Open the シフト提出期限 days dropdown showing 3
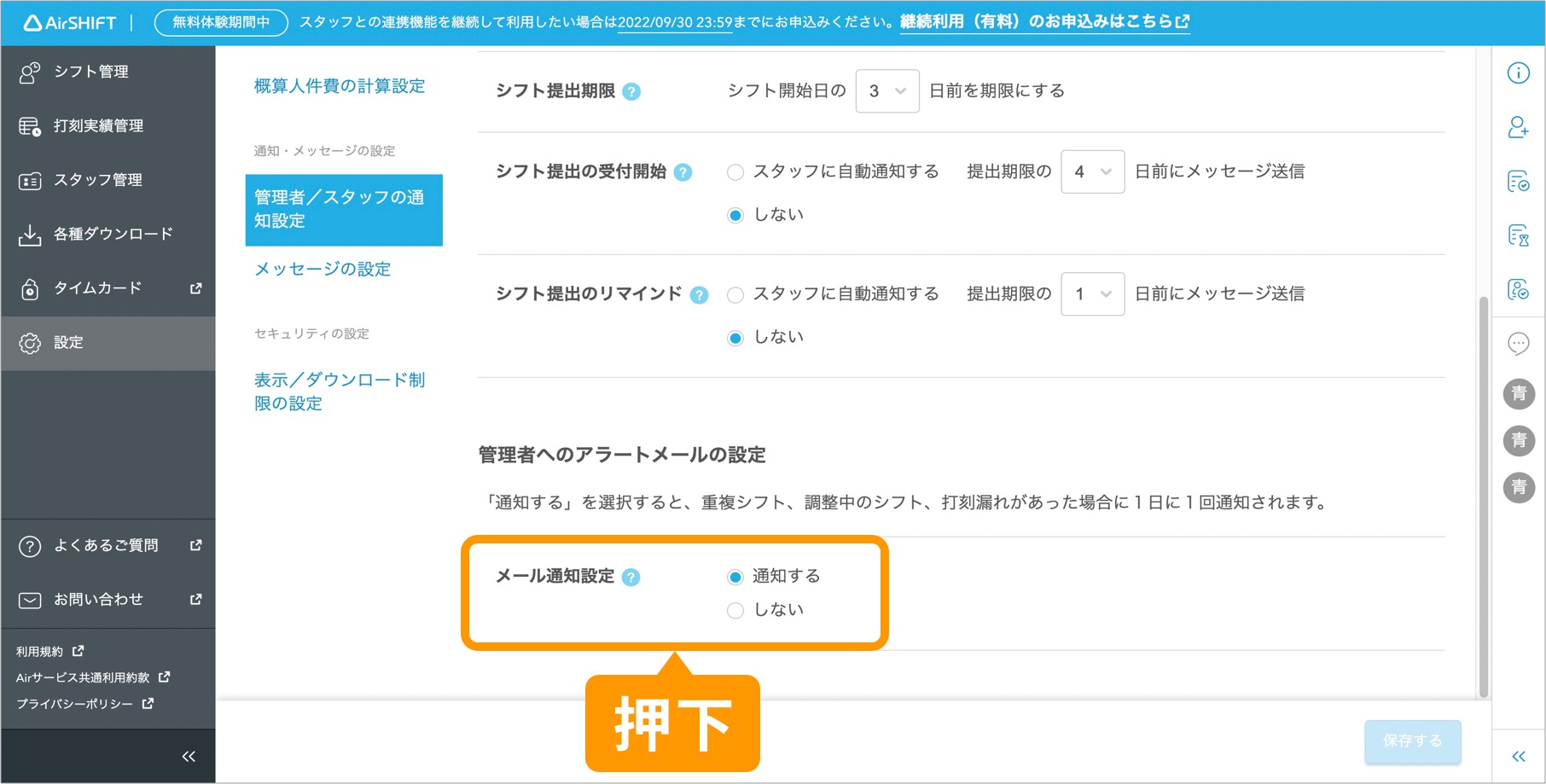Image resolution: width=1546 pixels, height=784 pixels. coord(886,90)
